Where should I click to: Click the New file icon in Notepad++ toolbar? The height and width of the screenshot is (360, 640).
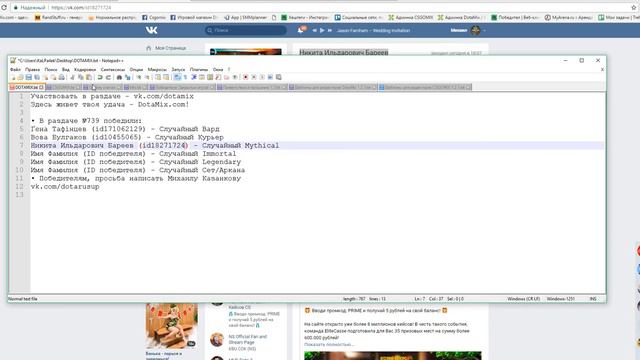[13, 77]
